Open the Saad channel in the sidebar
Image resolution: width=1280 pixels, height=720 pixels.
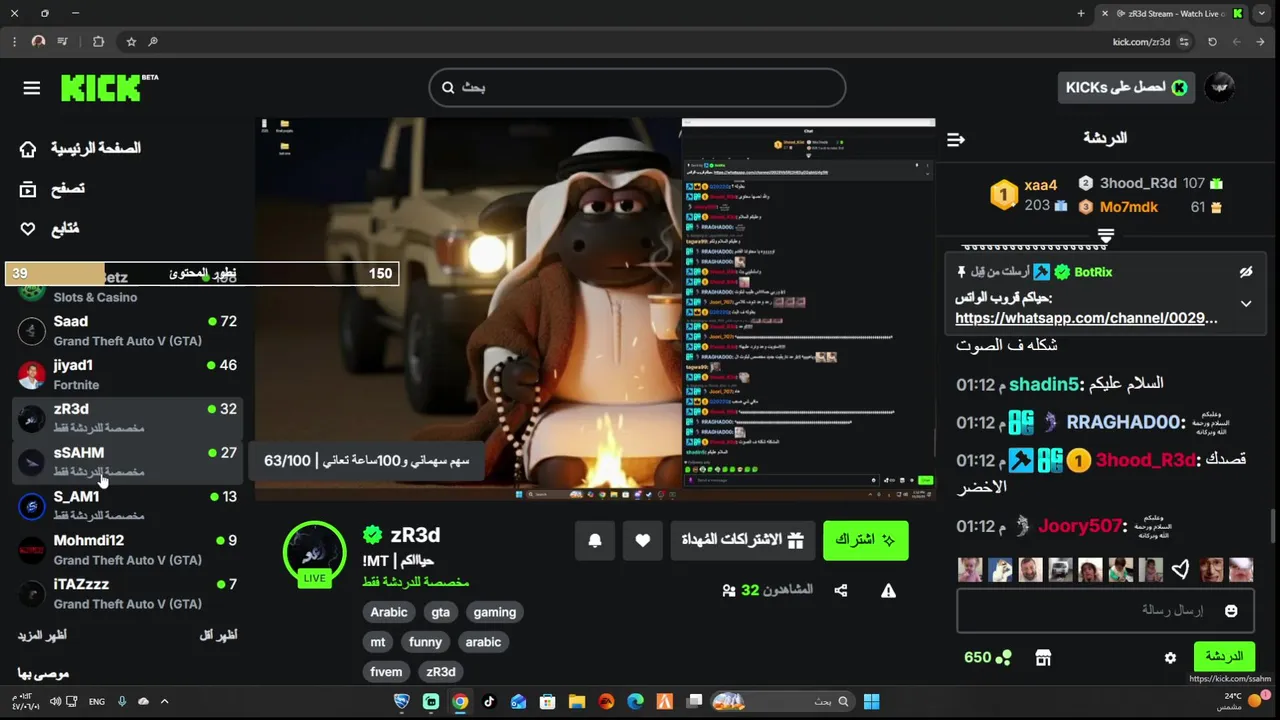(x=128, y=330)
